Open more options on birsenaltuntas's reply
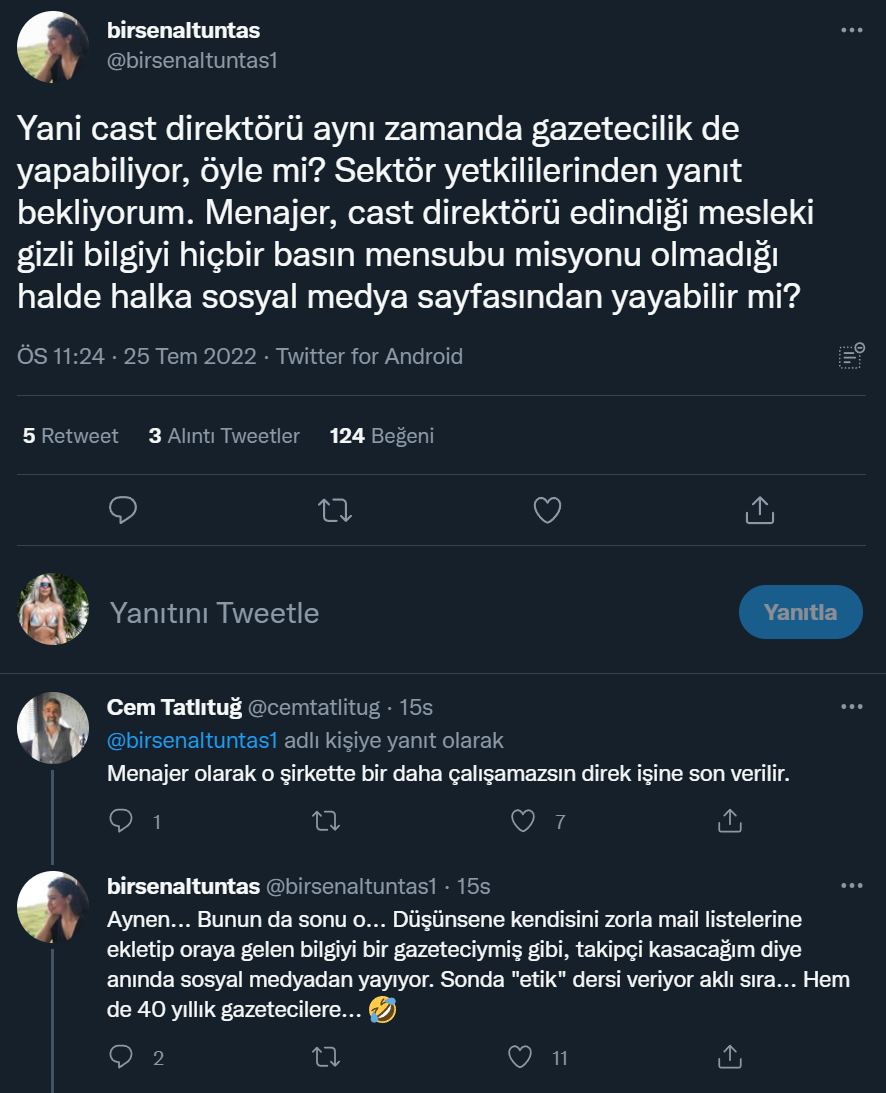The image size is (886, 1093). coord(851,886)
